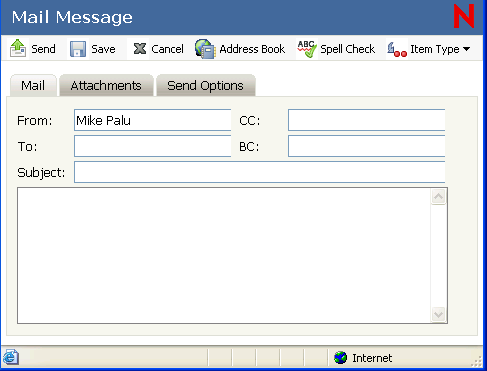Click the window resize grip in the status bar
Screen dimensions: 487x371
pos(477,362)
